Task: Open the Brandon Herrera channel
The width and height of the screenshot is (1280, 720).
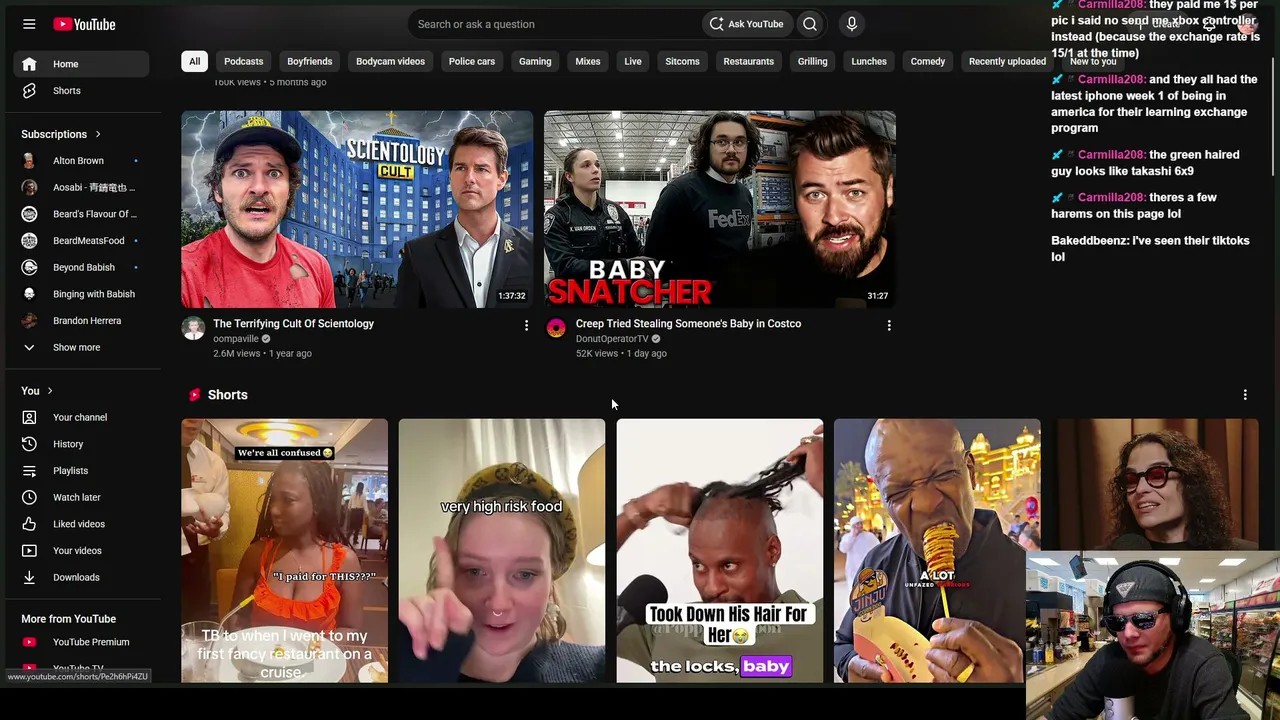Action: point(81,321)
